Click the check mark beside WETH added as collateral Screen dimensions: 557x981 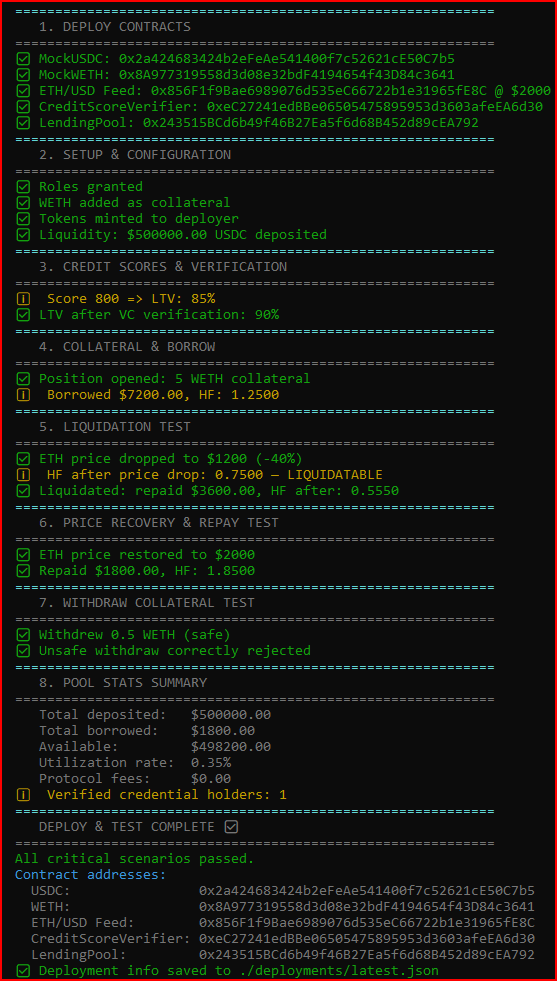tap(23, 203)
